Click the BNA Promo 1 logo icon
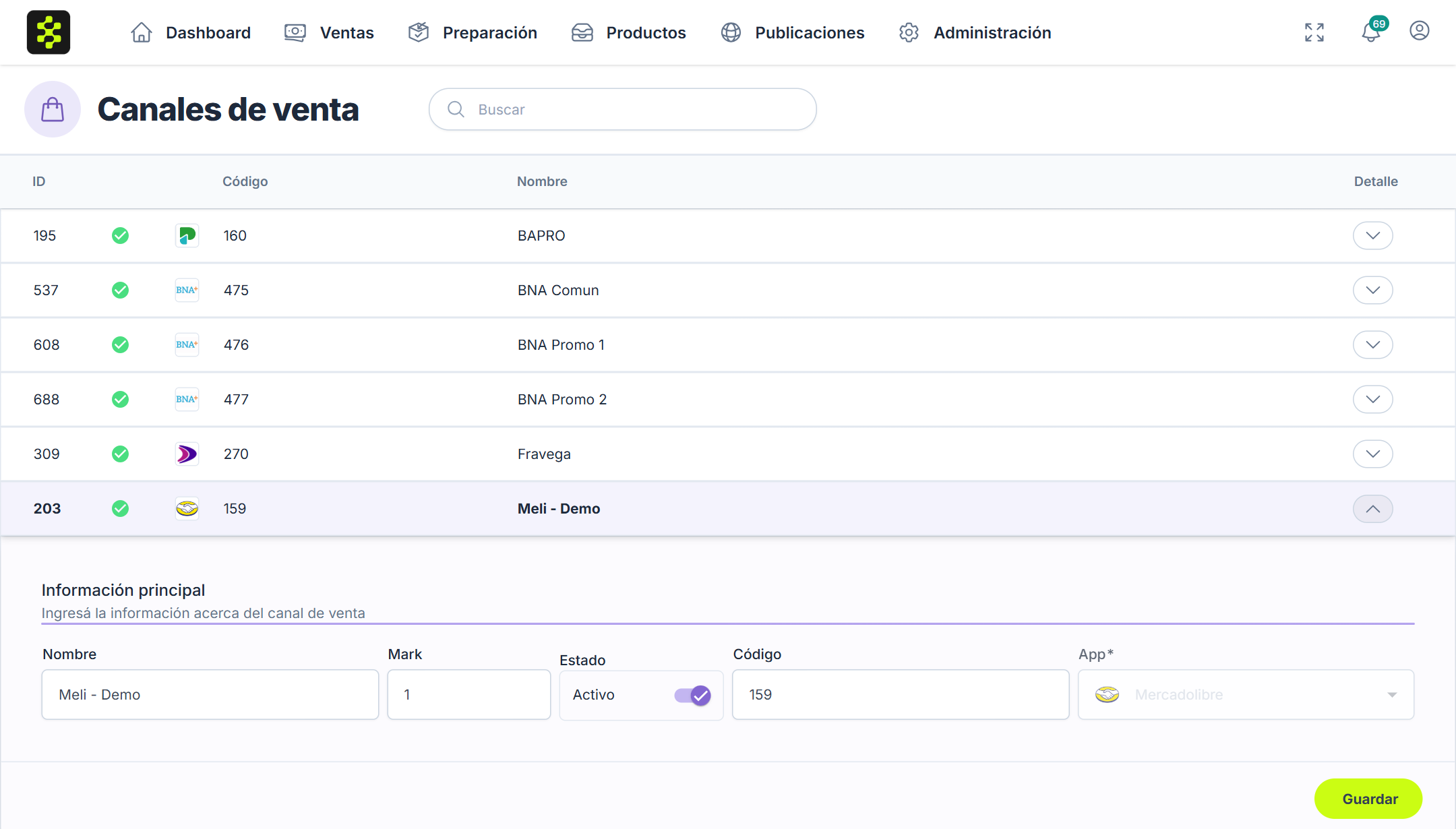The width and height of the screenshot is (1456, 829). (x=187, y=344)
